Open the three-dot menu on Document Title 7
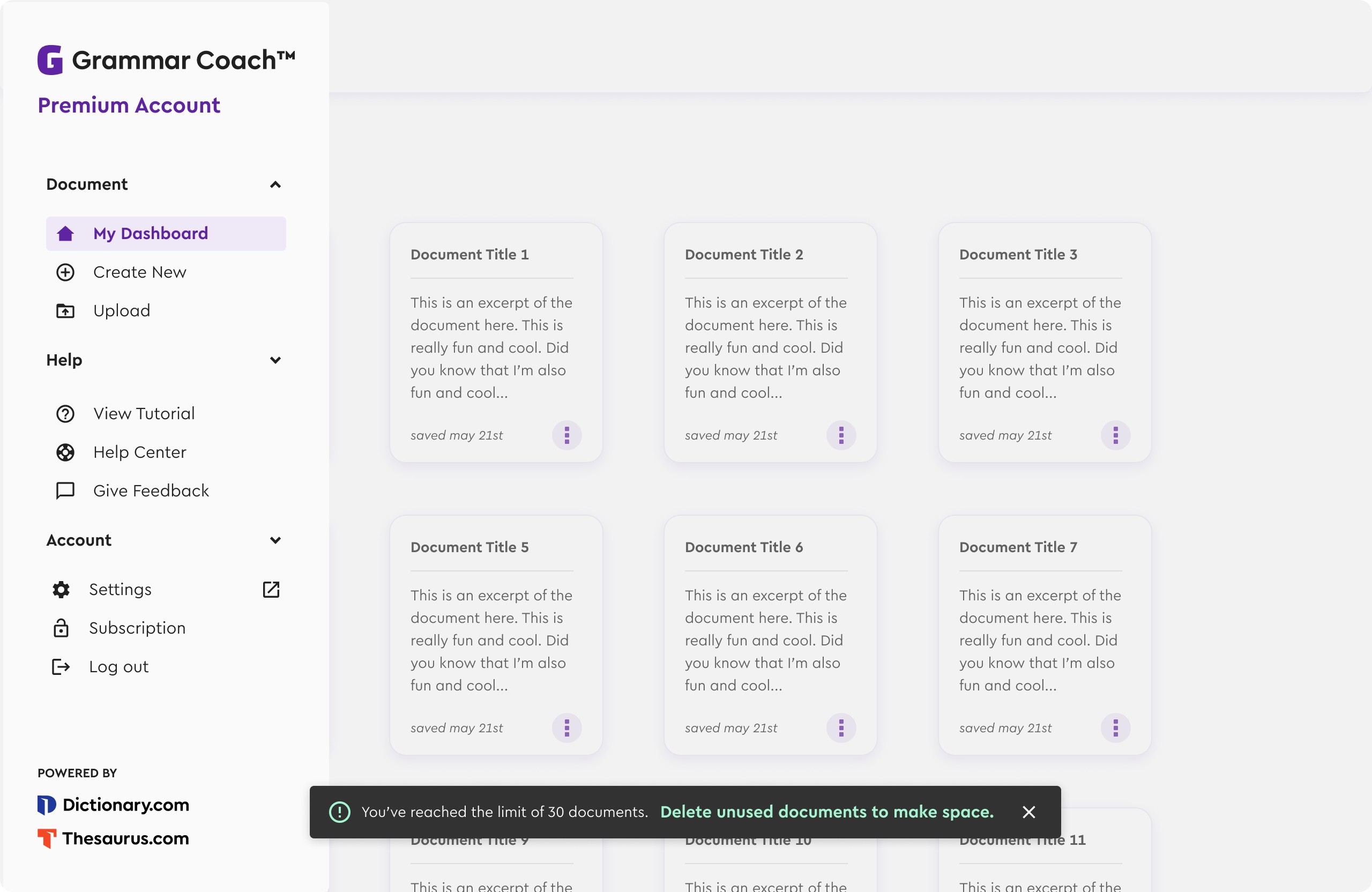The width and height of the screenshot is (1372, 892). click(x=1115, y=729)
